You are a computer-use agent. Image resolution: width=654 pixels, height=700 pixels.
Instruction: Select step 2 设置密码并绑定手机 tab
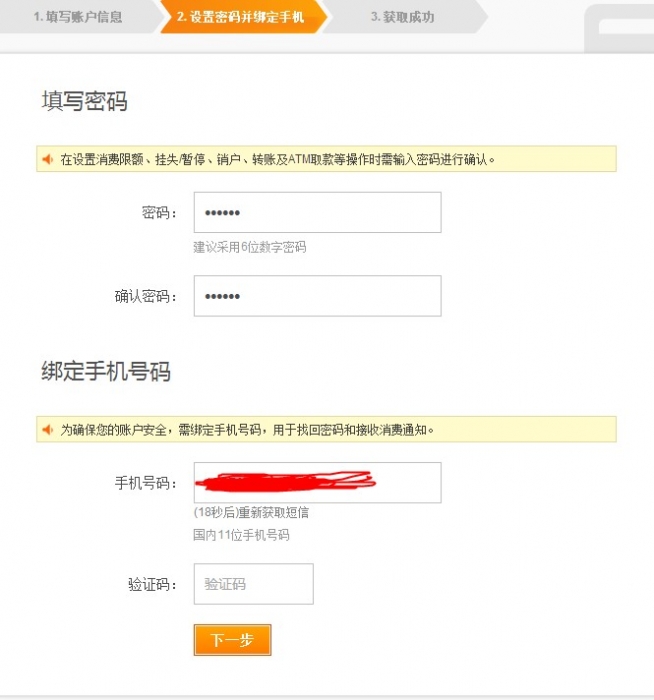point(240,17)
